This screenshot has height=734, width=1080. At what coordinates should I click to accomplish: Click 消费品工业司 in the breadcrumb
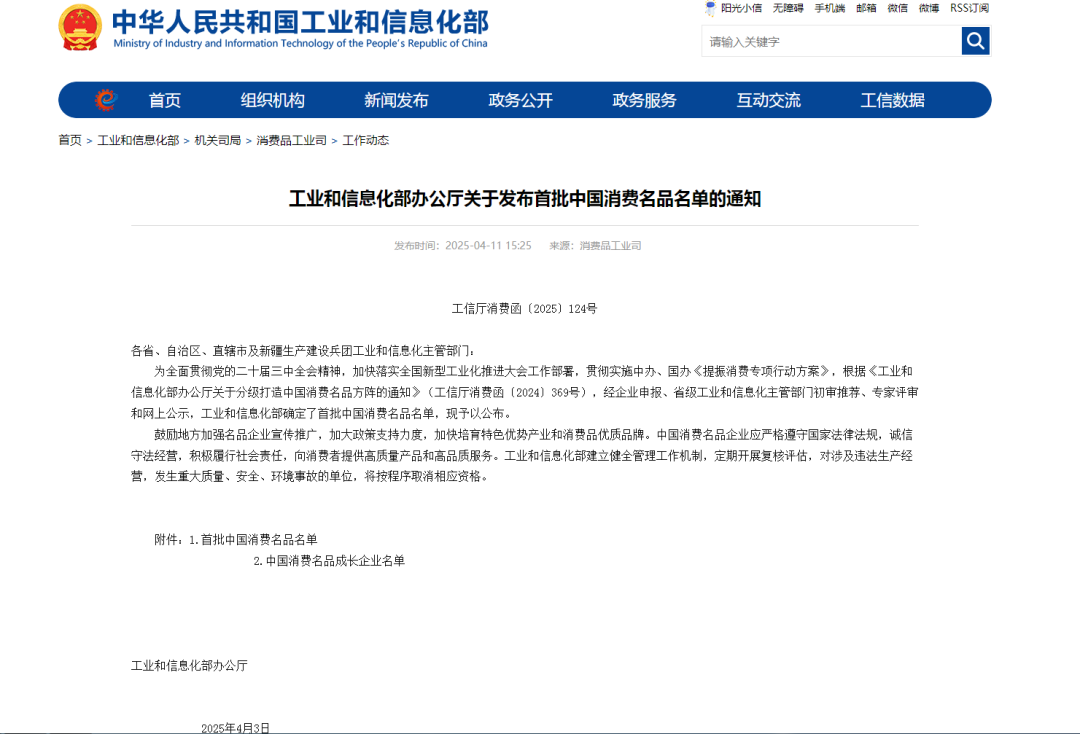[x=291, y=140]
